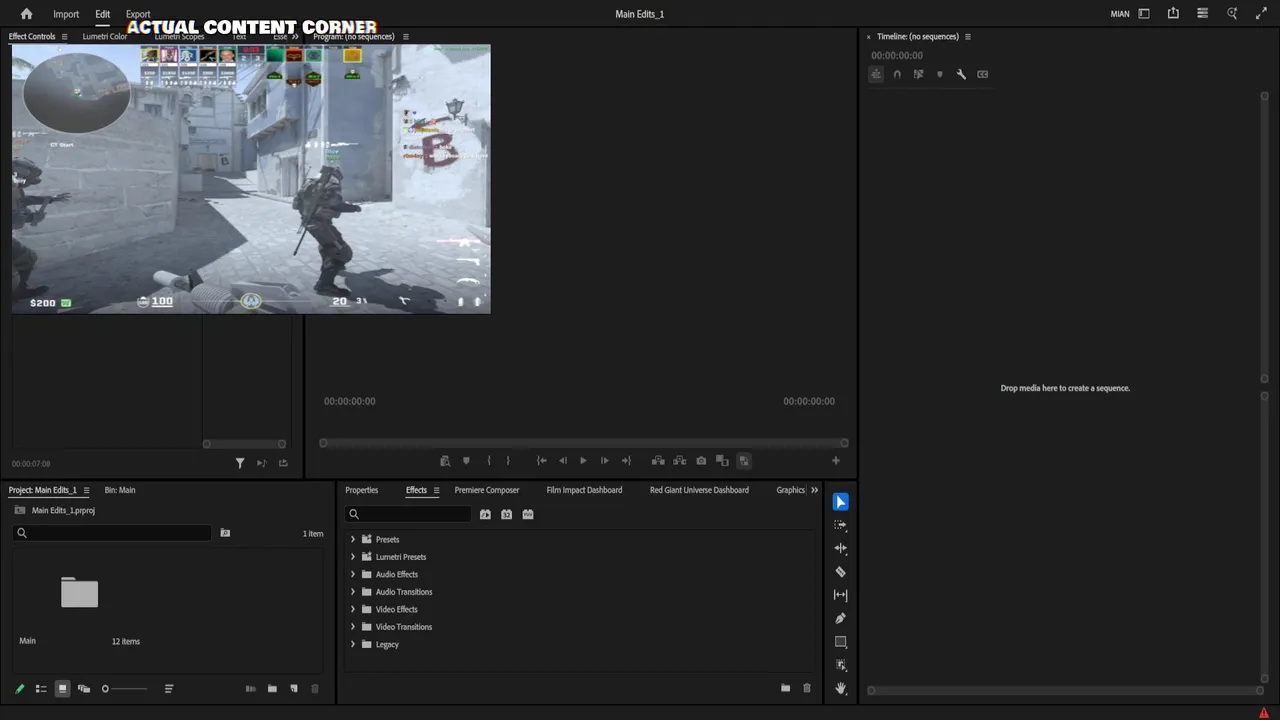
Task: Select the Main bin folder thumbnail
Action: pyautogui.click(x=79, y=593)
